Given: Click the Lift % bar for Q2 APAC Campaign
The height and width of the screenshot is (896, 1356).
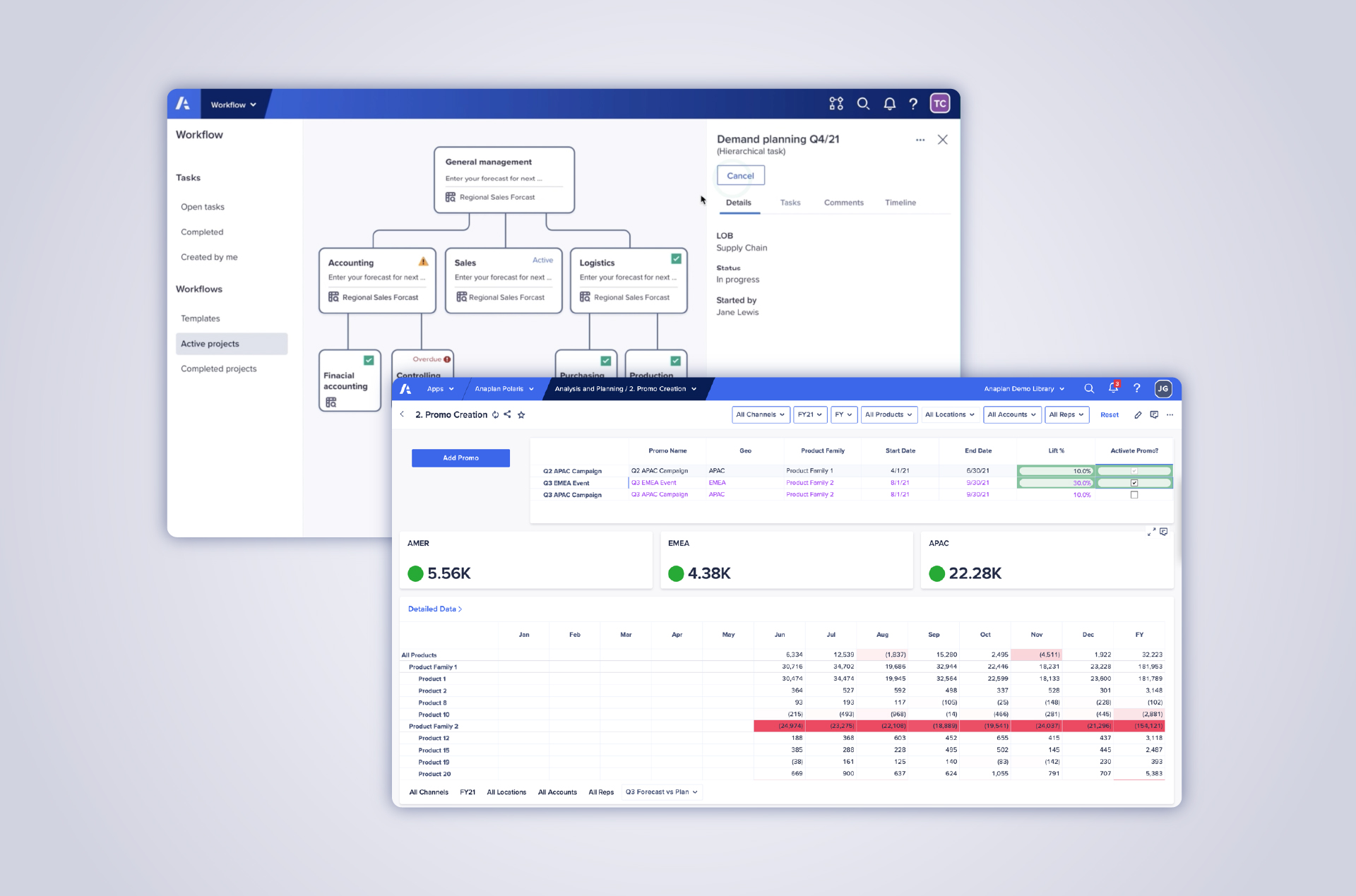Looking at the screenshot, I should click(1056, 471).
